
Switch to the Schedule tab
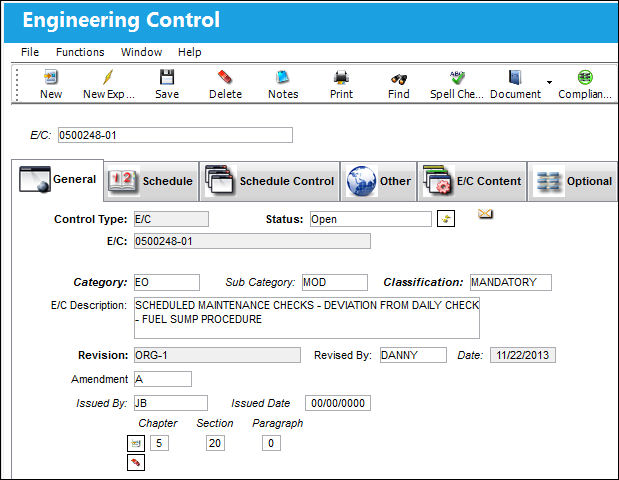click(151, 181)
